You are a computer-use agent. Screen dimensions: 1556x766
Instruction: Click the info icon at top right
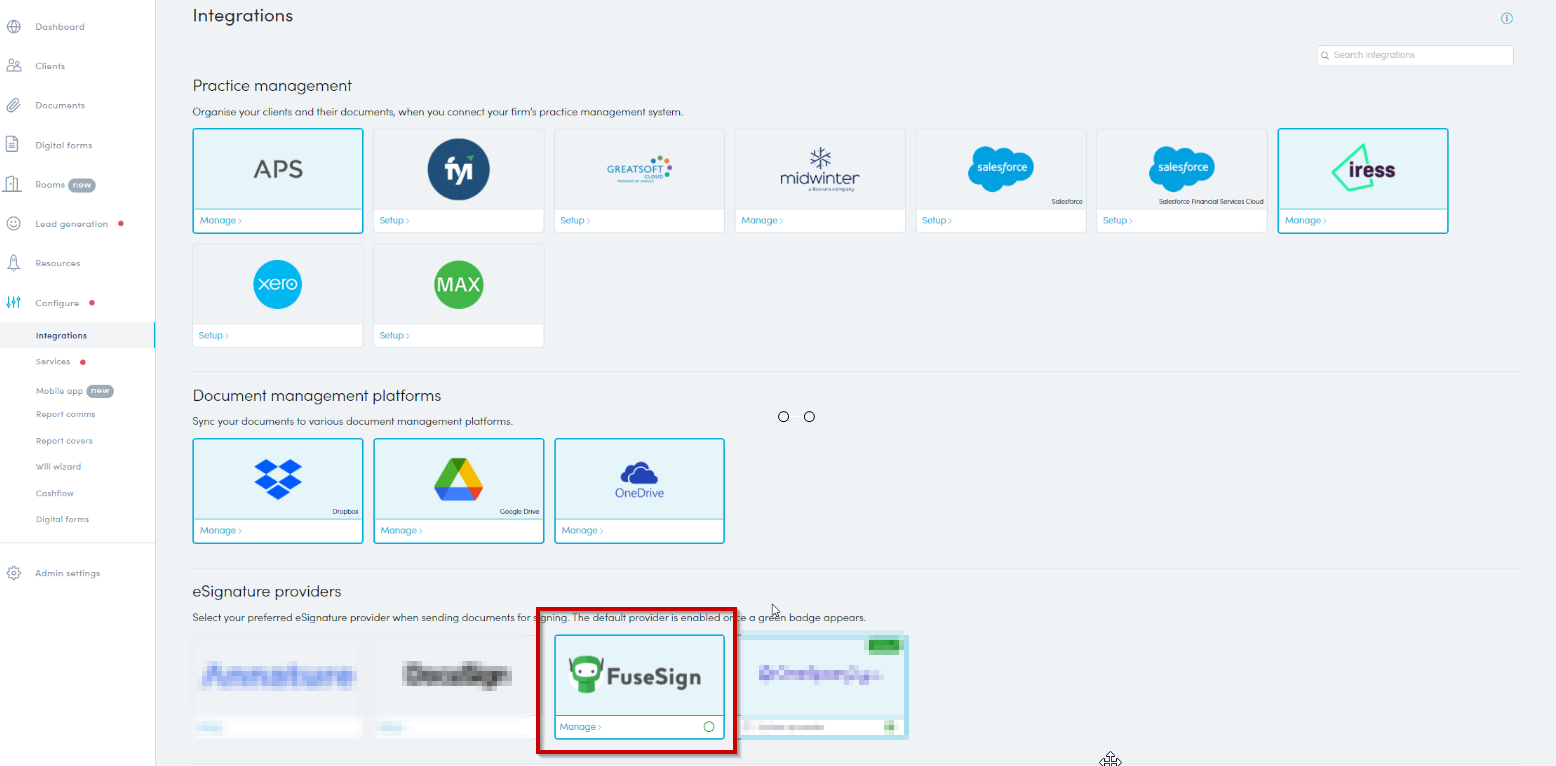tap(1507, 18)
